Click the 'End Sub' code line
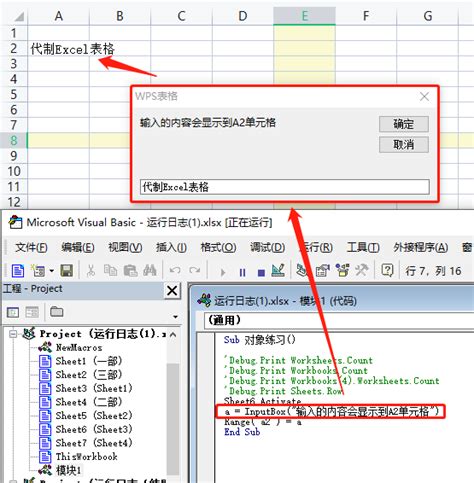 pos(242,432)
